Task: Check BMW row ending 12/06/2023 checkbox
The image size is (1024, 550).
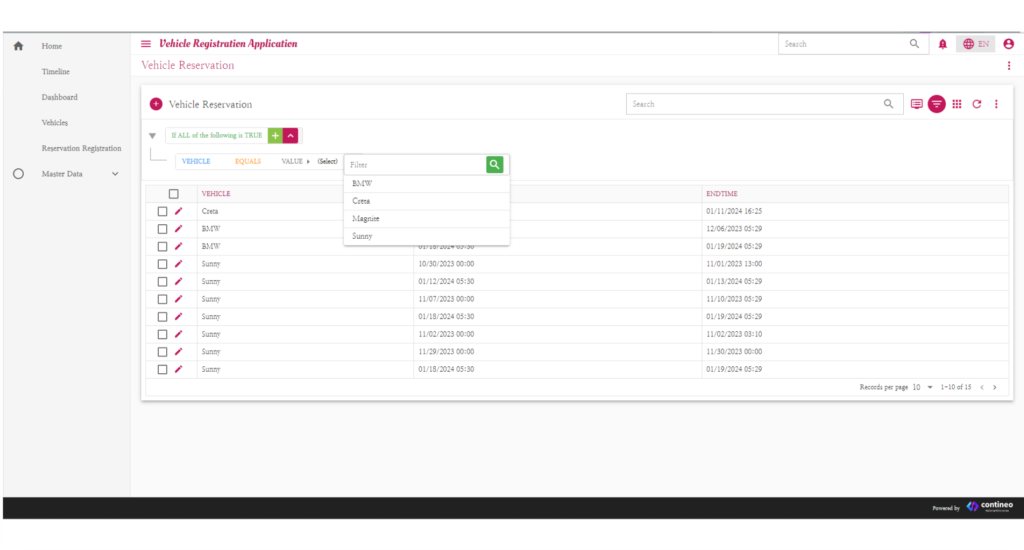Action: click(x=162, y=229)
